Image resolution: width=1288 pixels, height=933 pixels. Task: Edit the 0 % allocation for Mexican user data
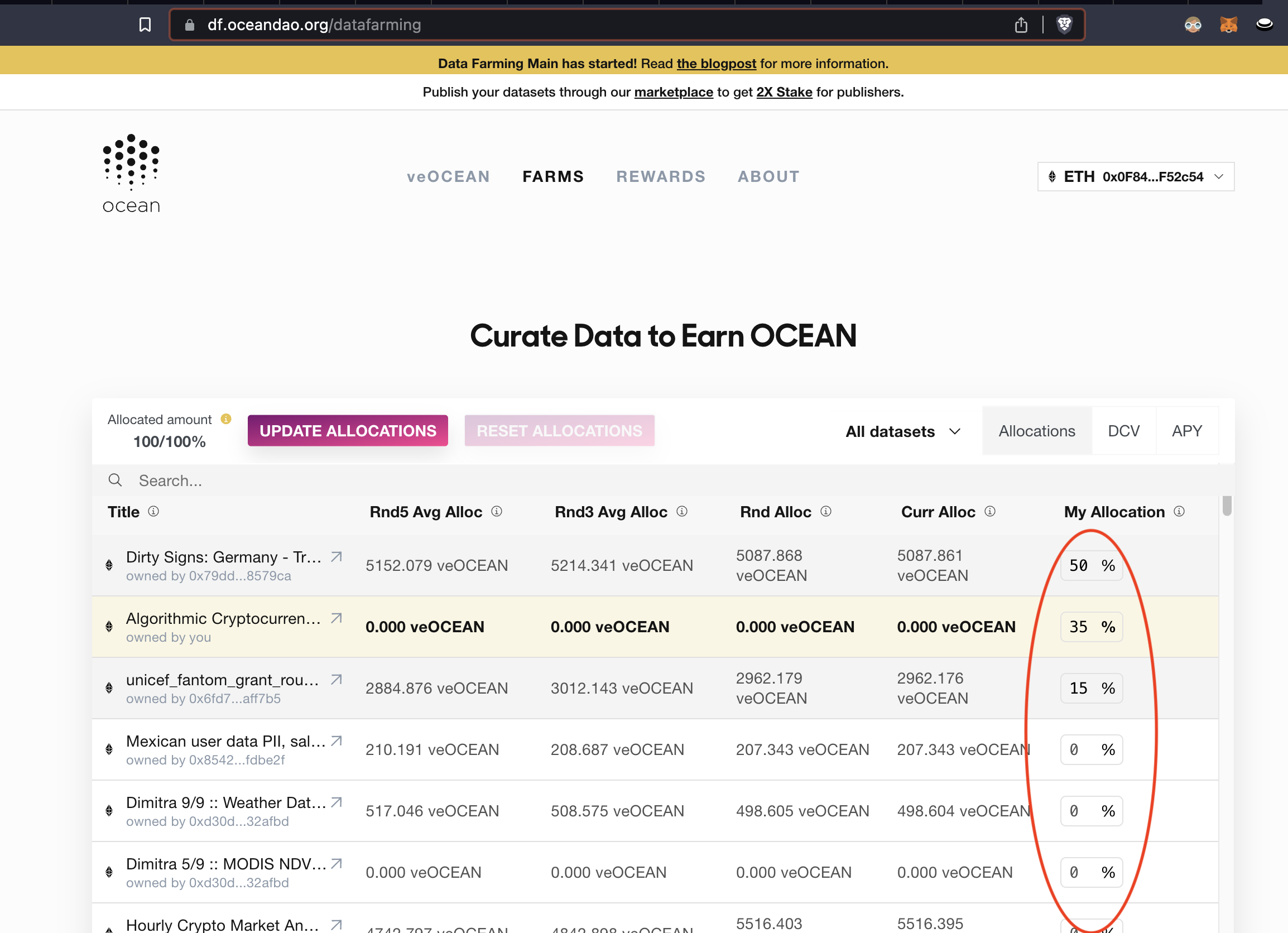pyautogui.click(x=1092, y=749)
